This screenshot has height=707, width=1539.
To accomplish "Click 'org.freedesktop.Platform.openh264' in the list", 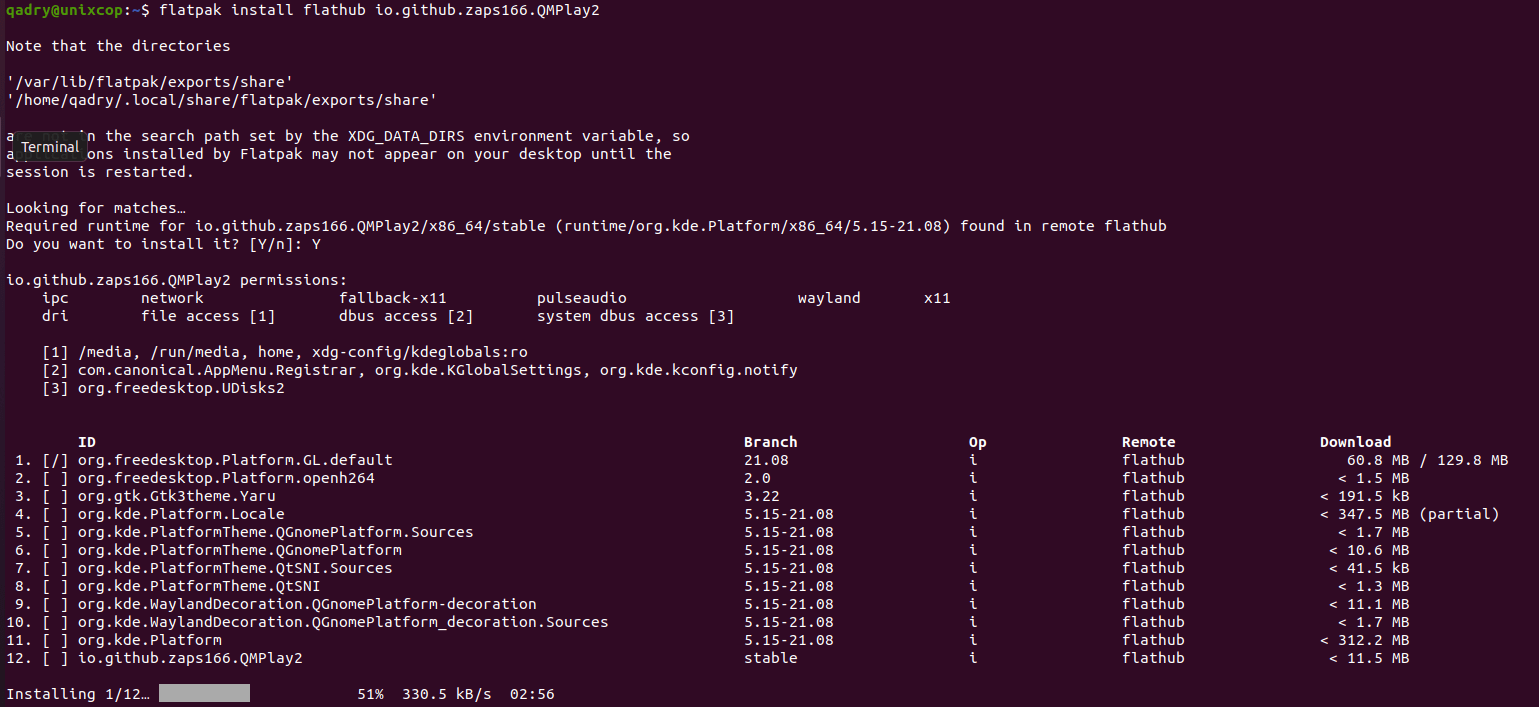I will (226, 478).
